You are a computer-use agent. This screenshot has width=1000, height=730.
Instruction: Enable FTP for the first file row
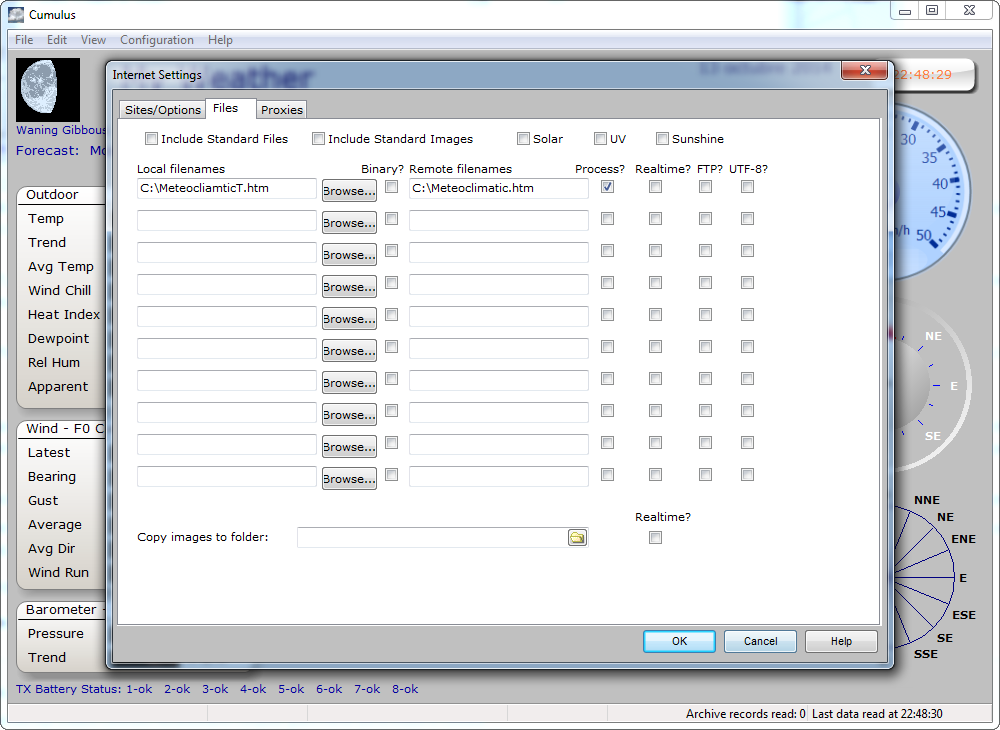(x=705, y=187)
